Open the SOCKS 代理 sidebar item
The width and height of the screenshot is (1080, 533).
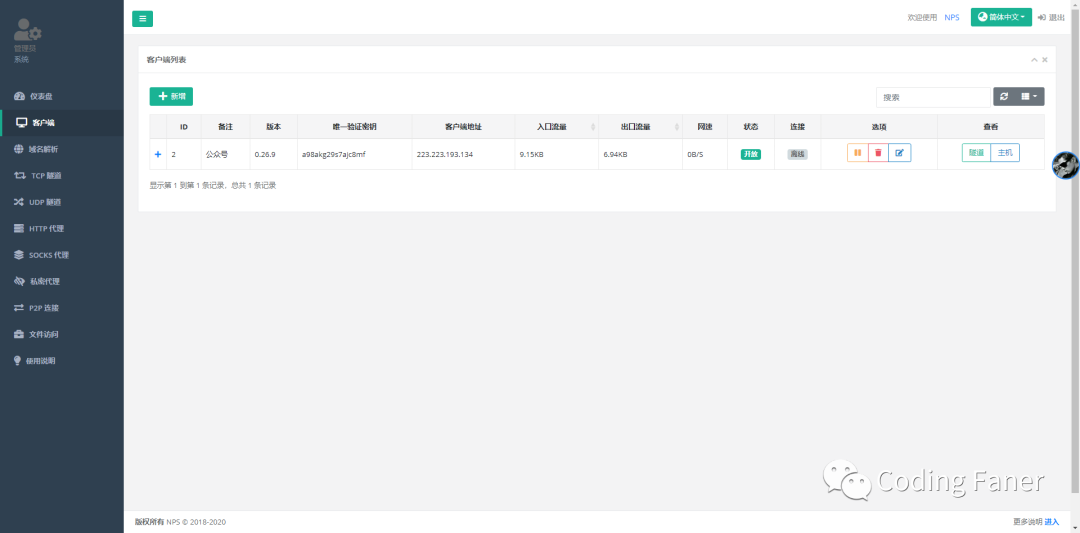tap(62, 255)
